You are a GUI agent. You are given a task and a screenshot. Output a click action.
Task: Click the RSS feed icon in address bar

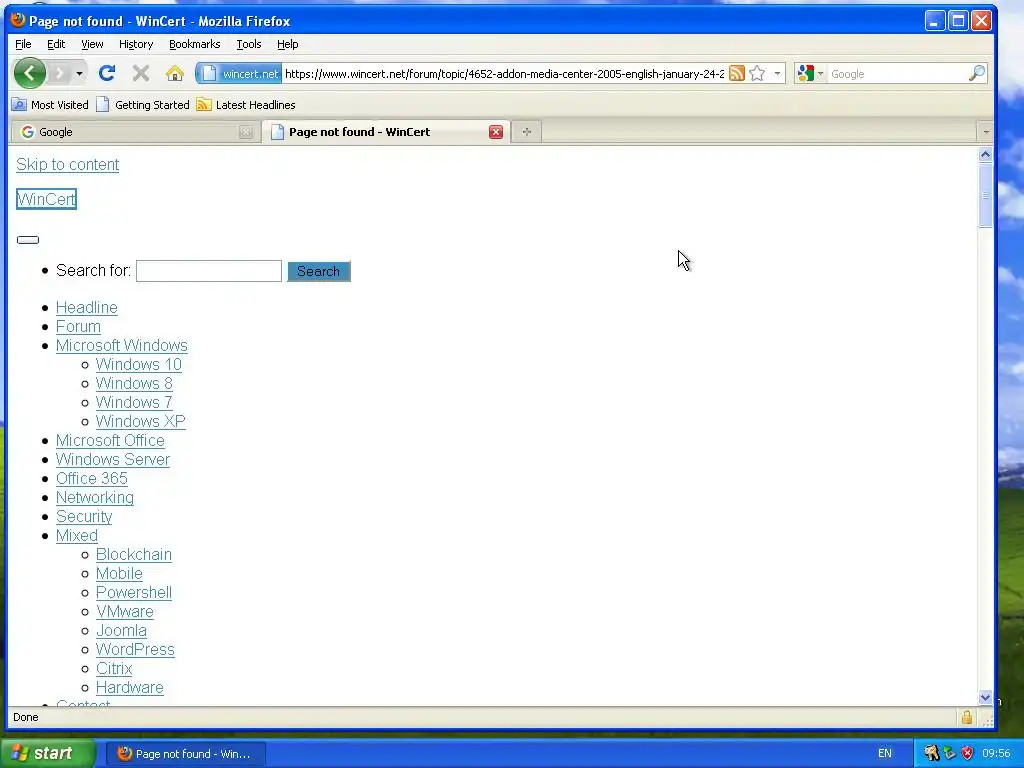(737, 74)
